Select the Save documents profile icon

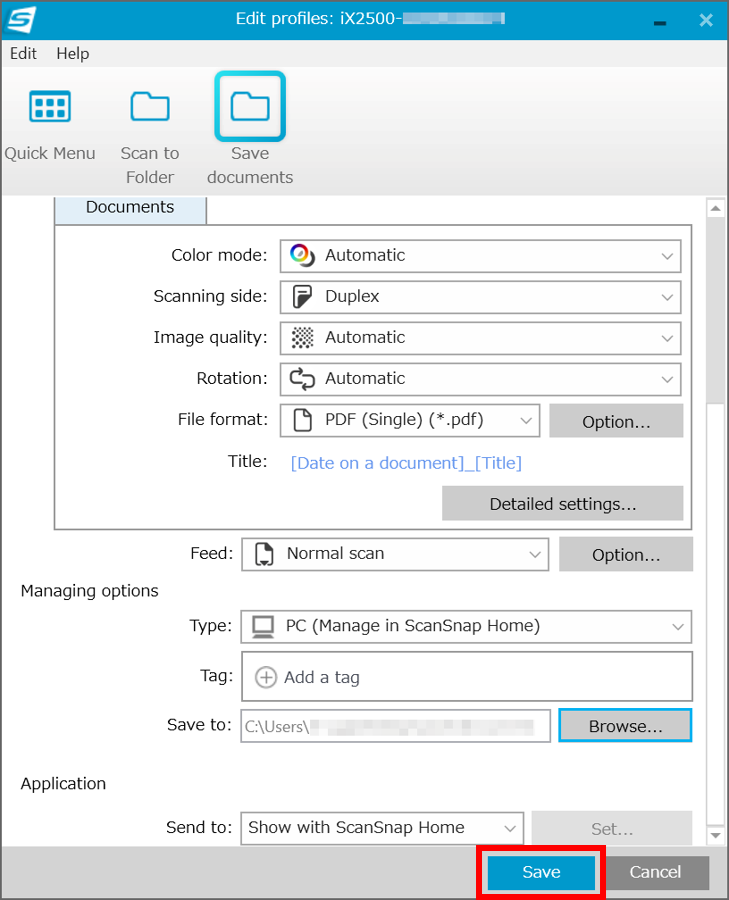250,107
